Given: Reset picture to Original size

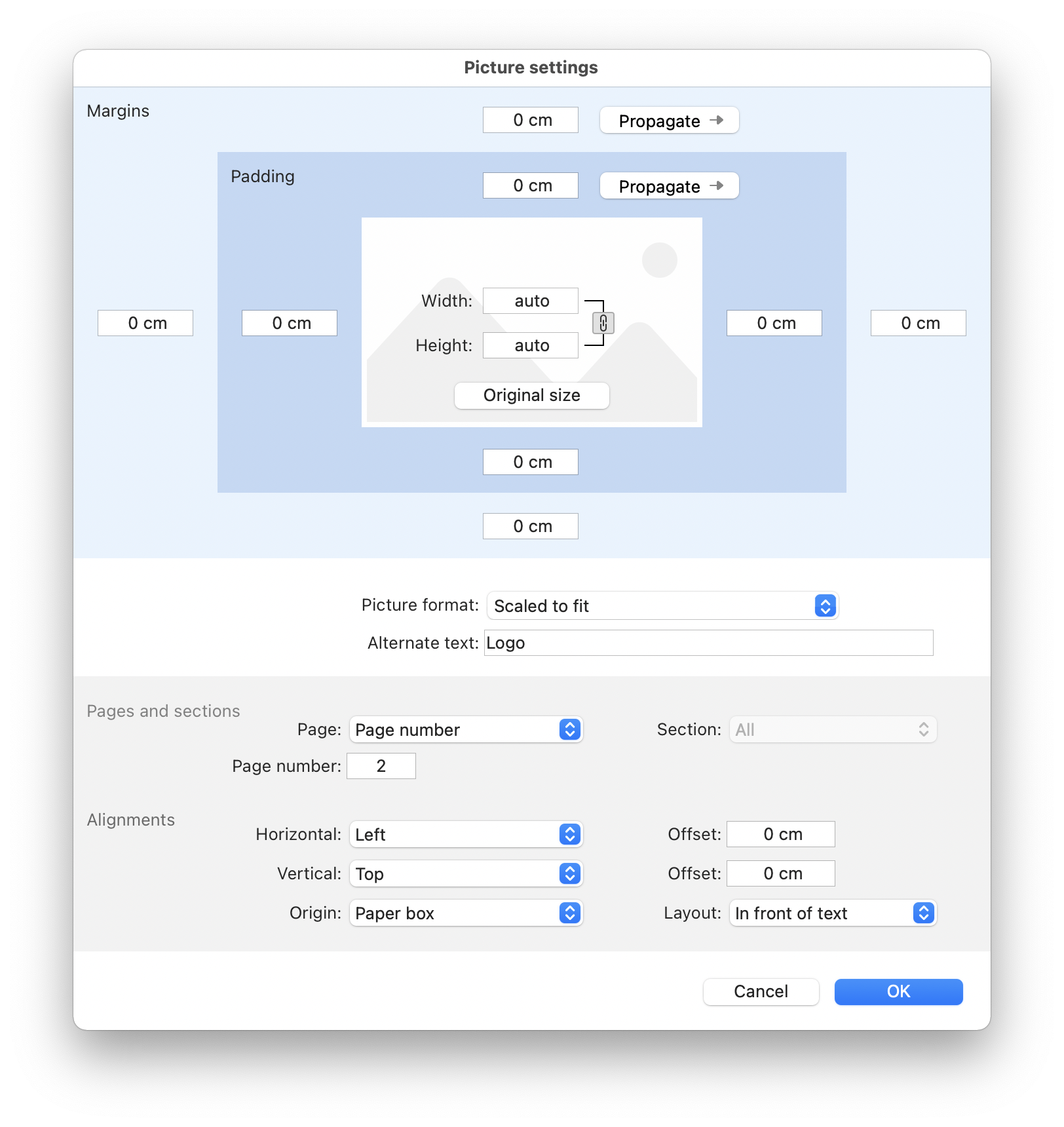Looking at the screenshot, I should [531, 396].
